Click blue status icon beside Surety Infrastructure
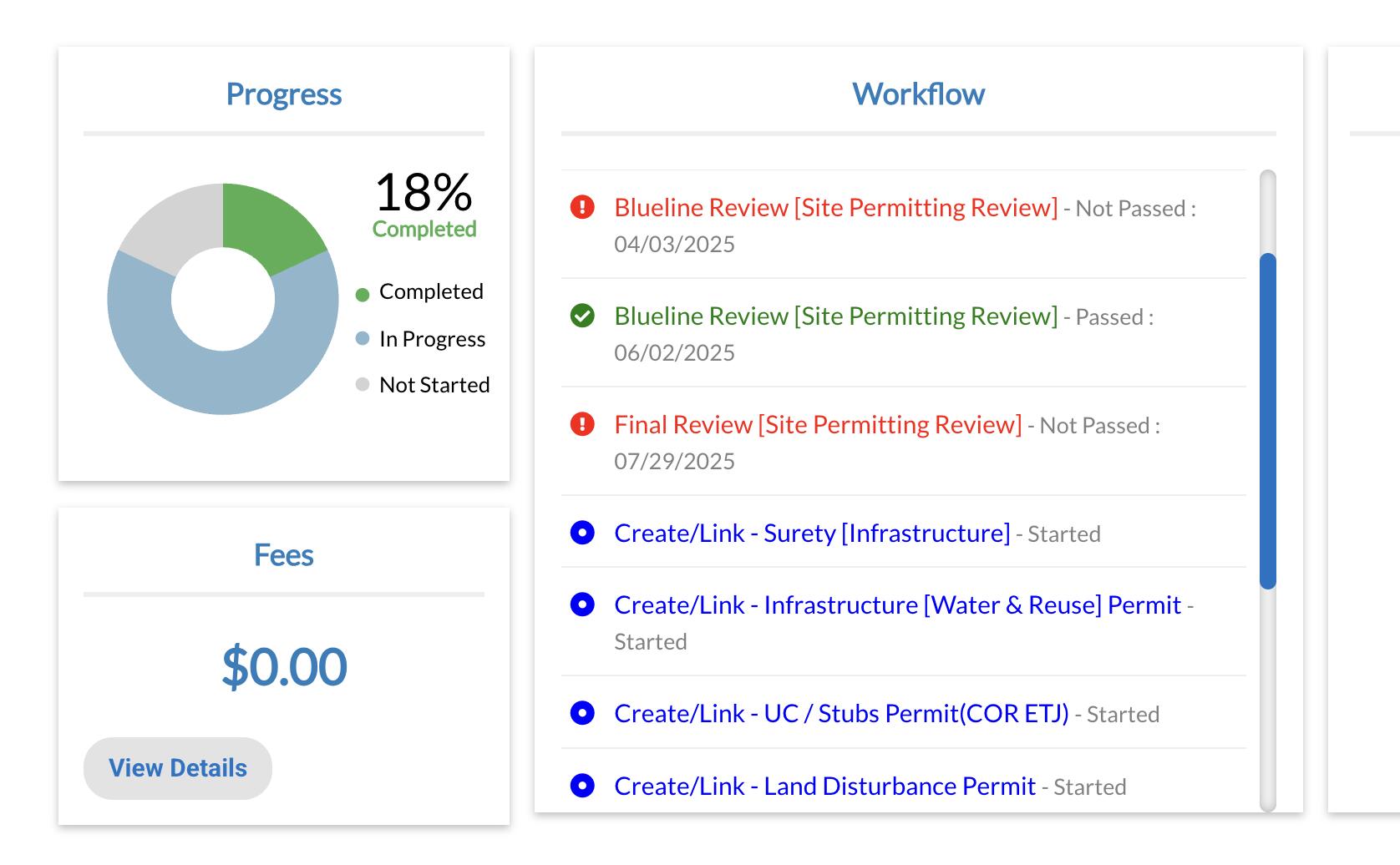The height and width of the screenshot is (865, 1400). (582, 533)
